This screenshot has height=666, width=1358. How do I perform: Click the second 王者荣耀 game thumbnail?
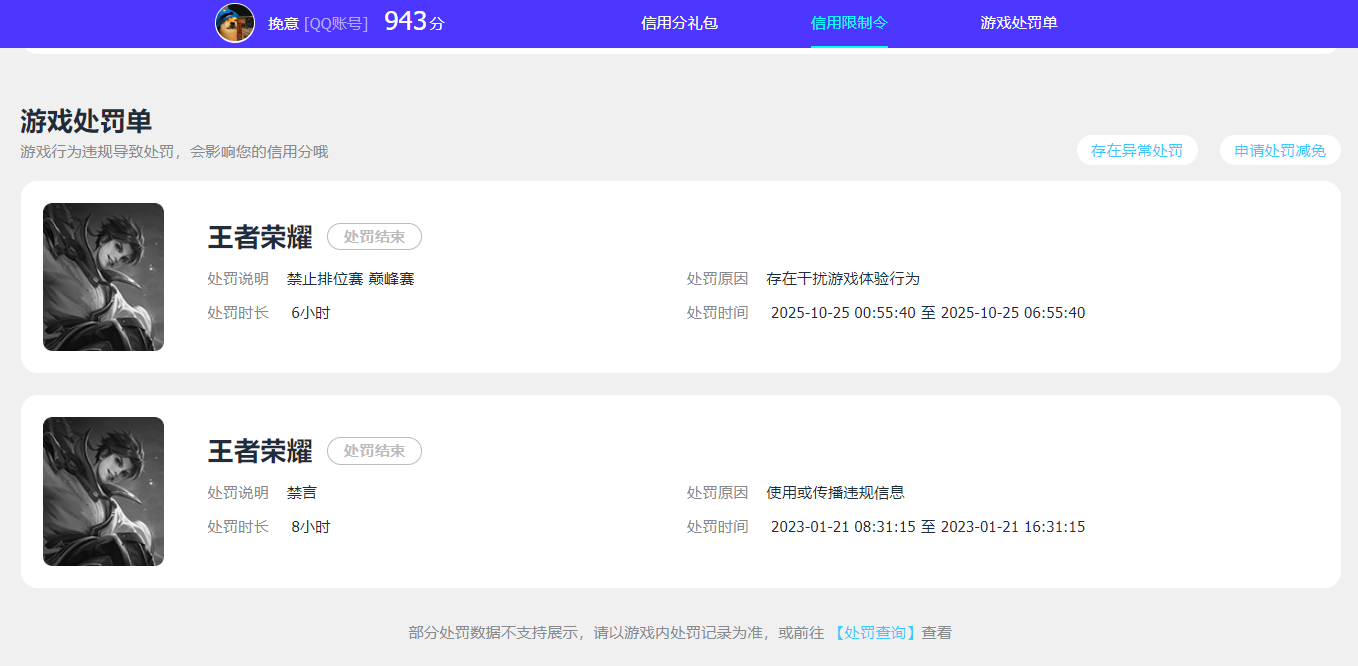pos(103,491)
